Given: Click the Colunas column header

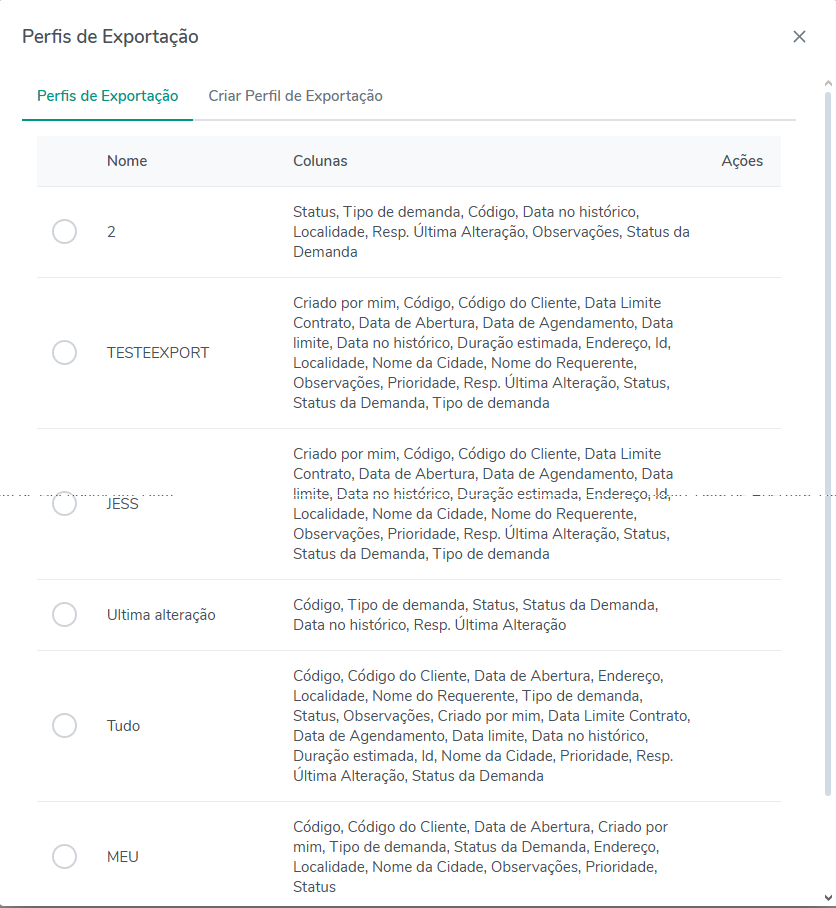Looking at the screenshot, I should pyautogui.click(x=320, y=161).
